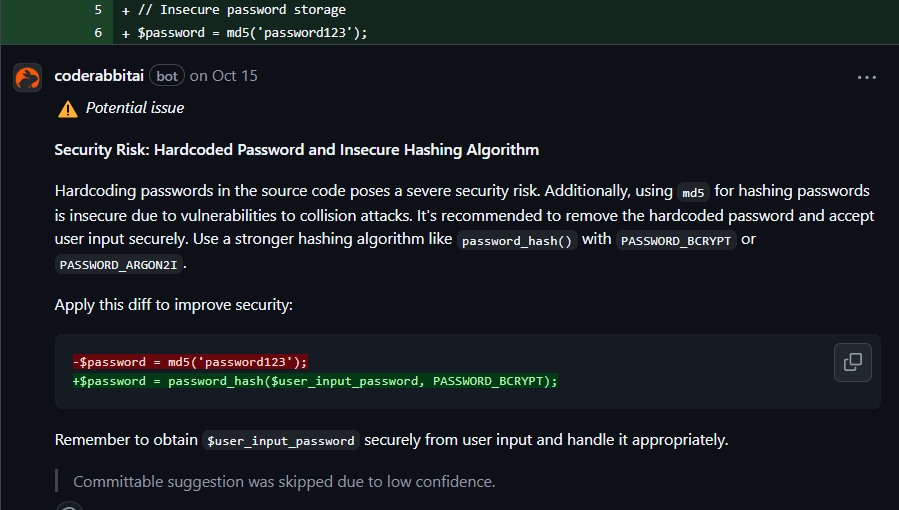
Task: Click the Committable suggestion skipped note
Action: click(x=284, y=482)
